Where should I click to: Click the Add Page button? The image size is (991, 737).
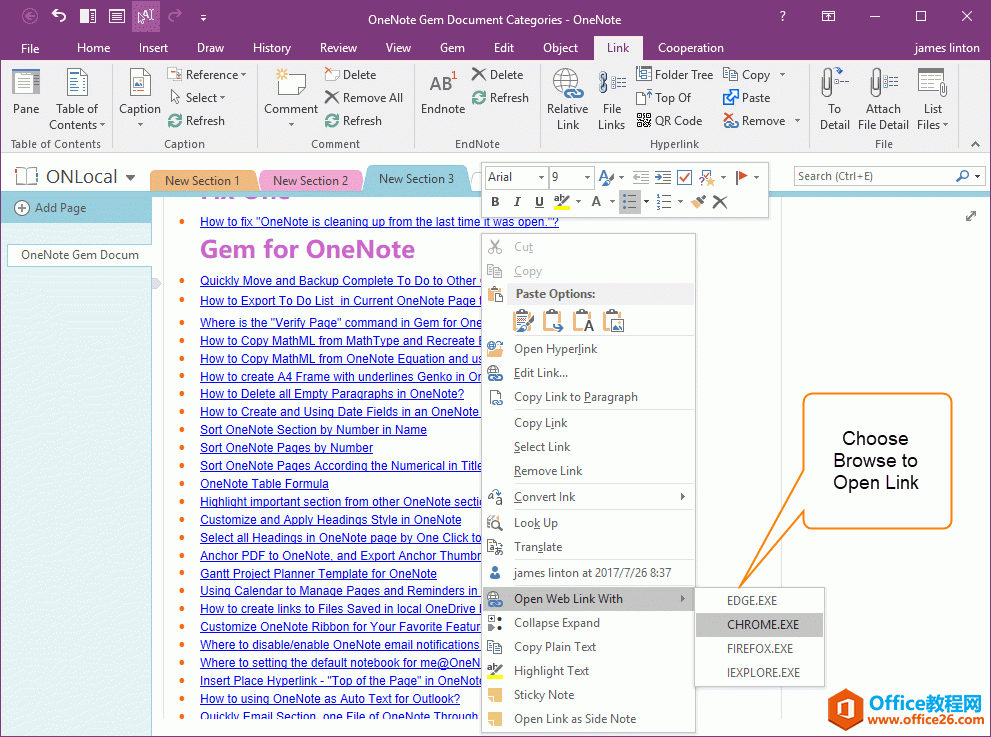pos(51,208)
